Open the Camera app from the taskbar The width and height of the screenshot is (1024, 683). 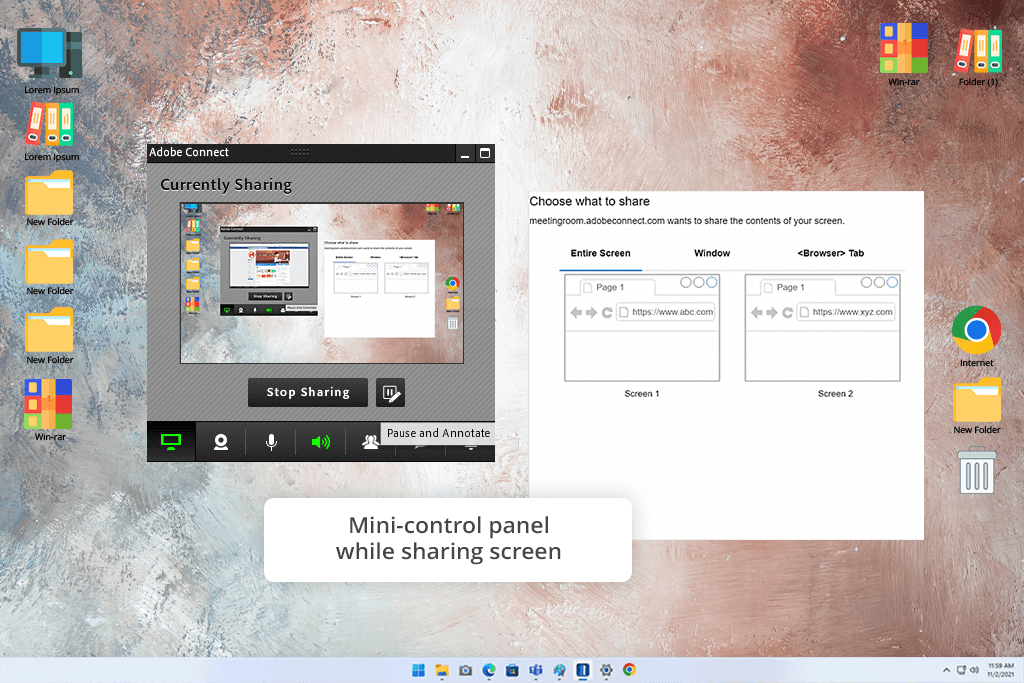click(466, 670)
